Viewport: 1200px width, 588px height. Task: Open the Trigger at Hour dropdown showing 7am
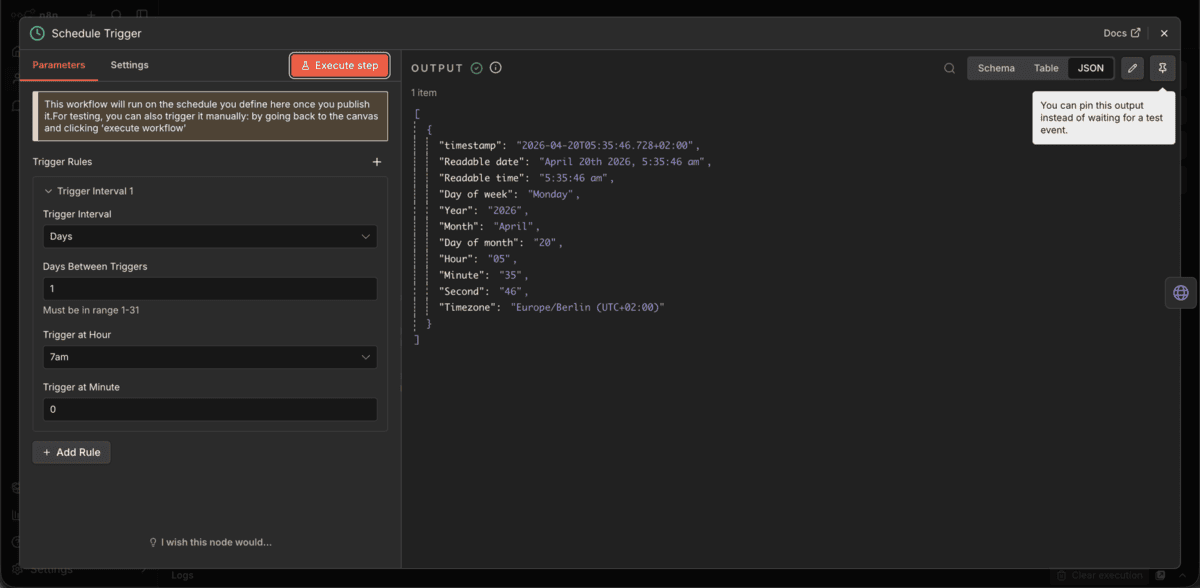[x=210, y=357]
